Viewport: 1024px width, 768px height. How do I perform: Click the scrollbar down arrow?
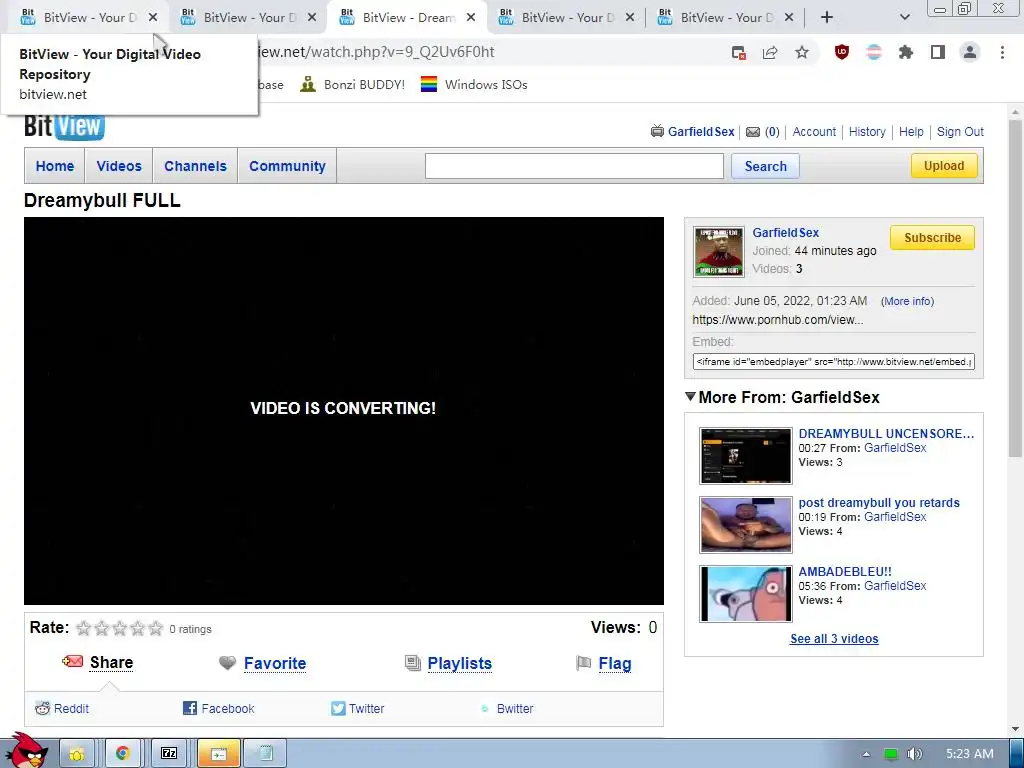[1015, 729]
